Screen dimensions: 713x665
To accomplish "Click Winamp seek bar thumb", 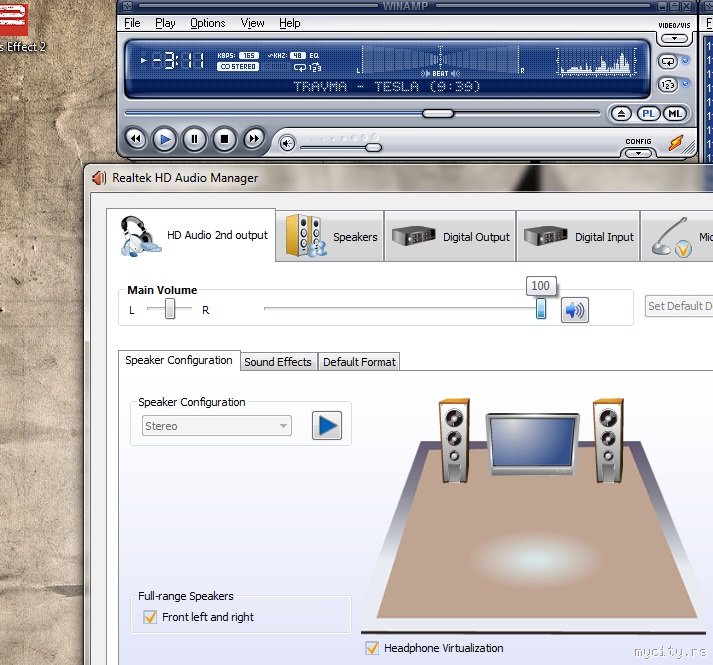I will click(438, 113).
